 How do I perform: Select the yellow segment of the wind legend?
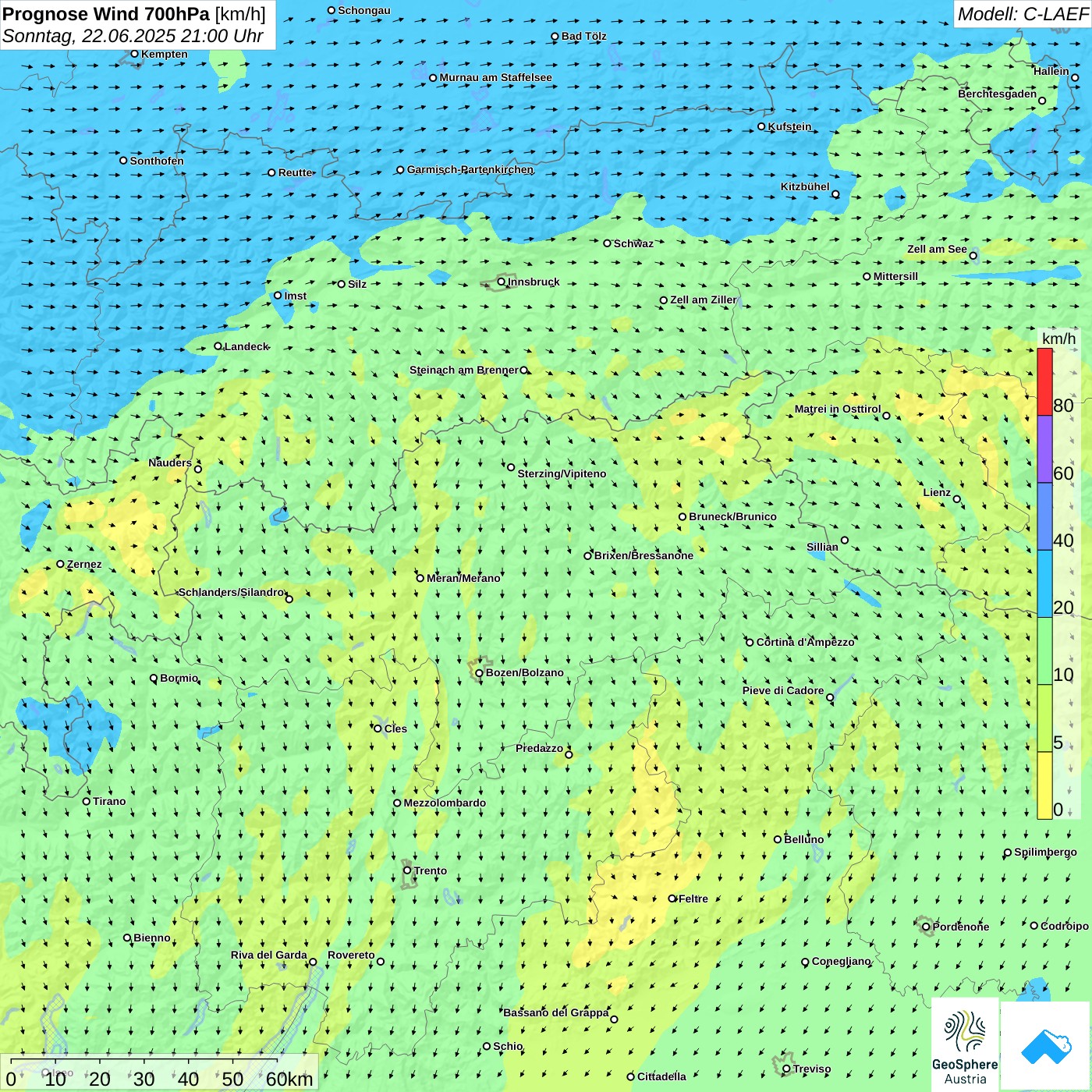(1044, 785)
